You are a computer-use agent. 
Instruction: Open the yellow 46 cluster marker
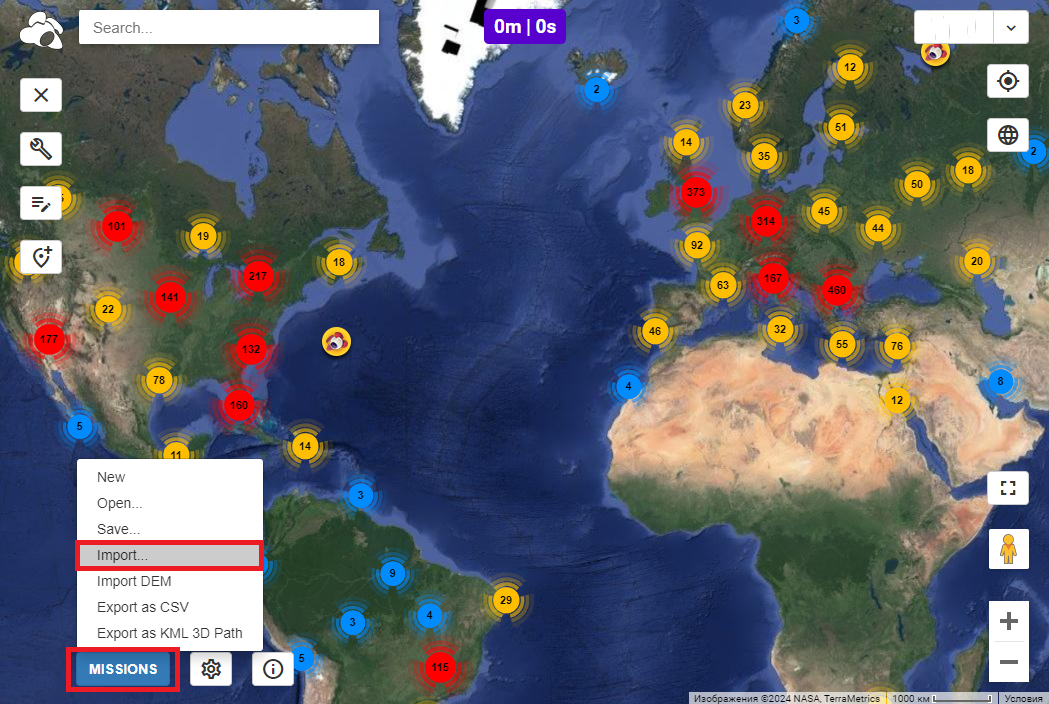[x=655, y=331]
